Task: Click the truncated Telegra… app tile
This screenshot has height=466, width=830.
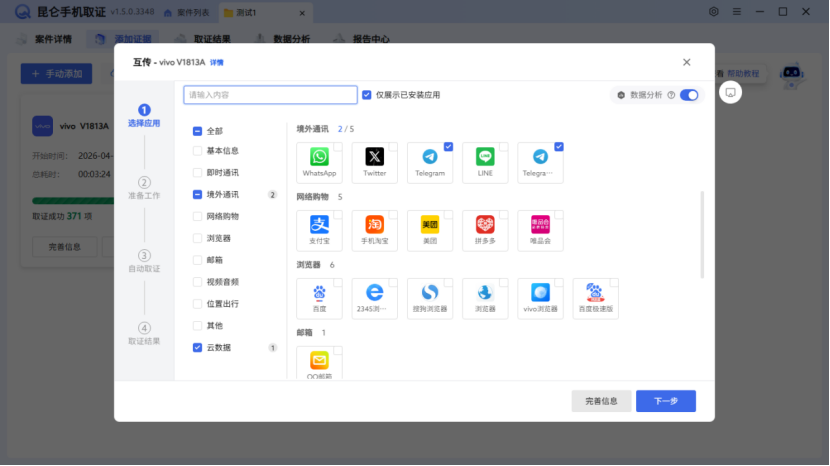Action: pos(540,163)
